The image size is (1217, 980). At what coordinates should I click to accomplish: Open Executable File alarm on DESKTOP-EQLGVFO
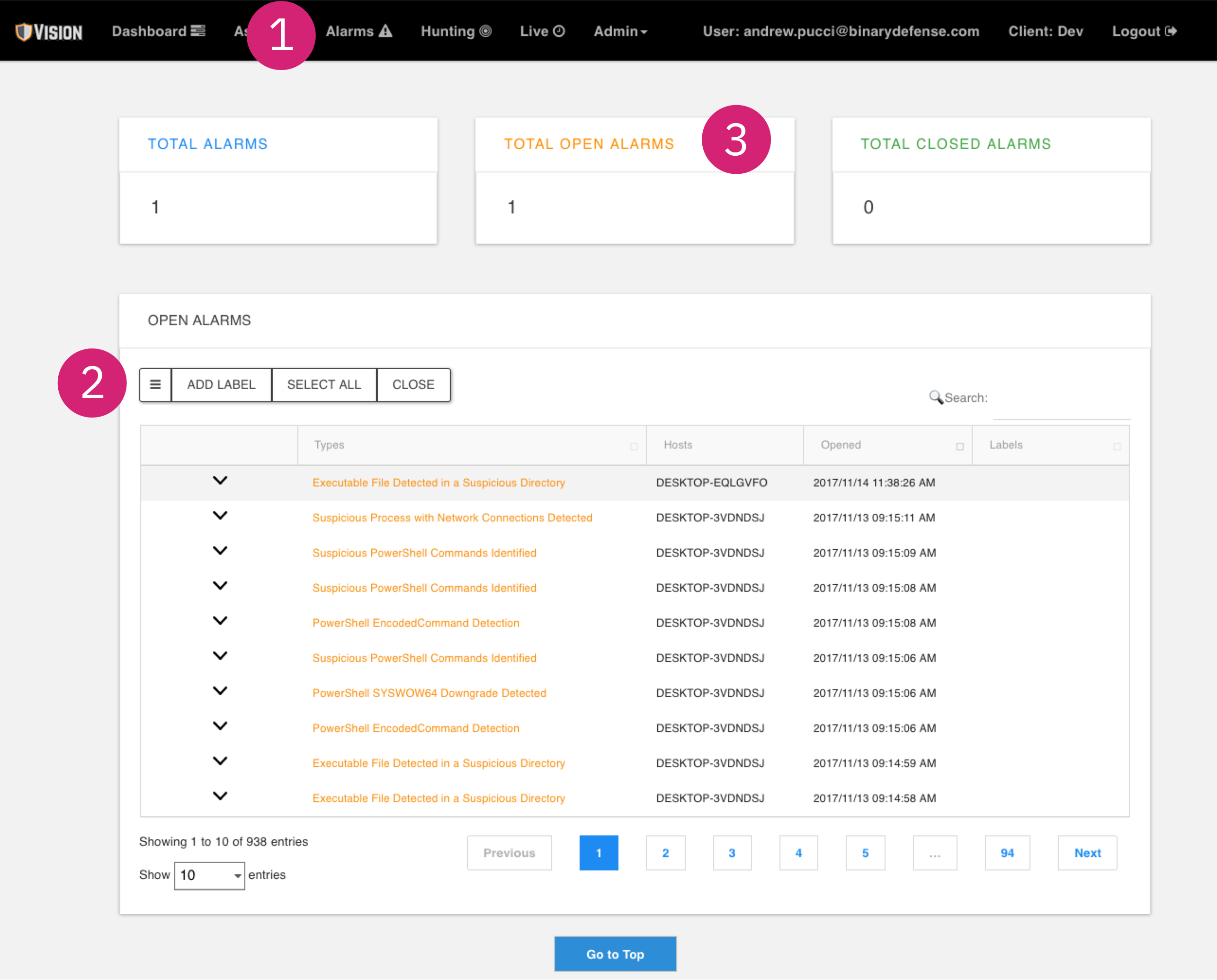[439, 482]
